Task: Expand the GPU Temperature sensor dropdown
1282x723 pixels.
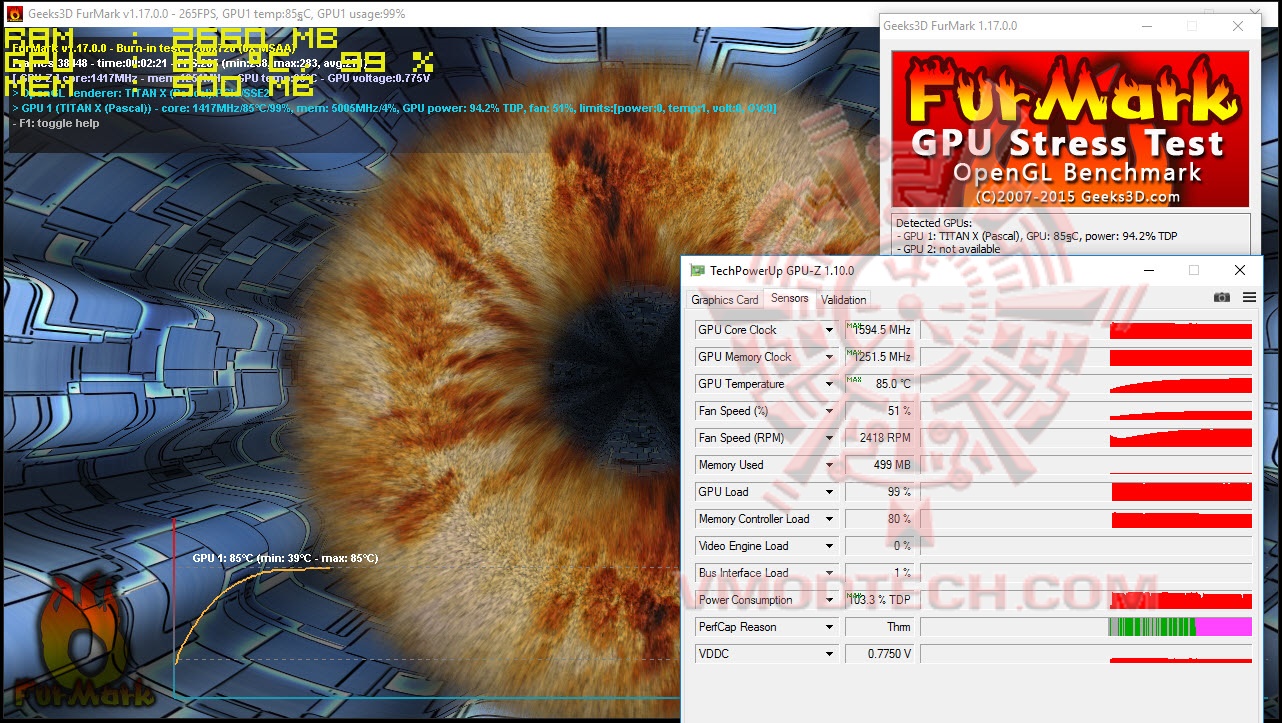Action: point(829,384)
